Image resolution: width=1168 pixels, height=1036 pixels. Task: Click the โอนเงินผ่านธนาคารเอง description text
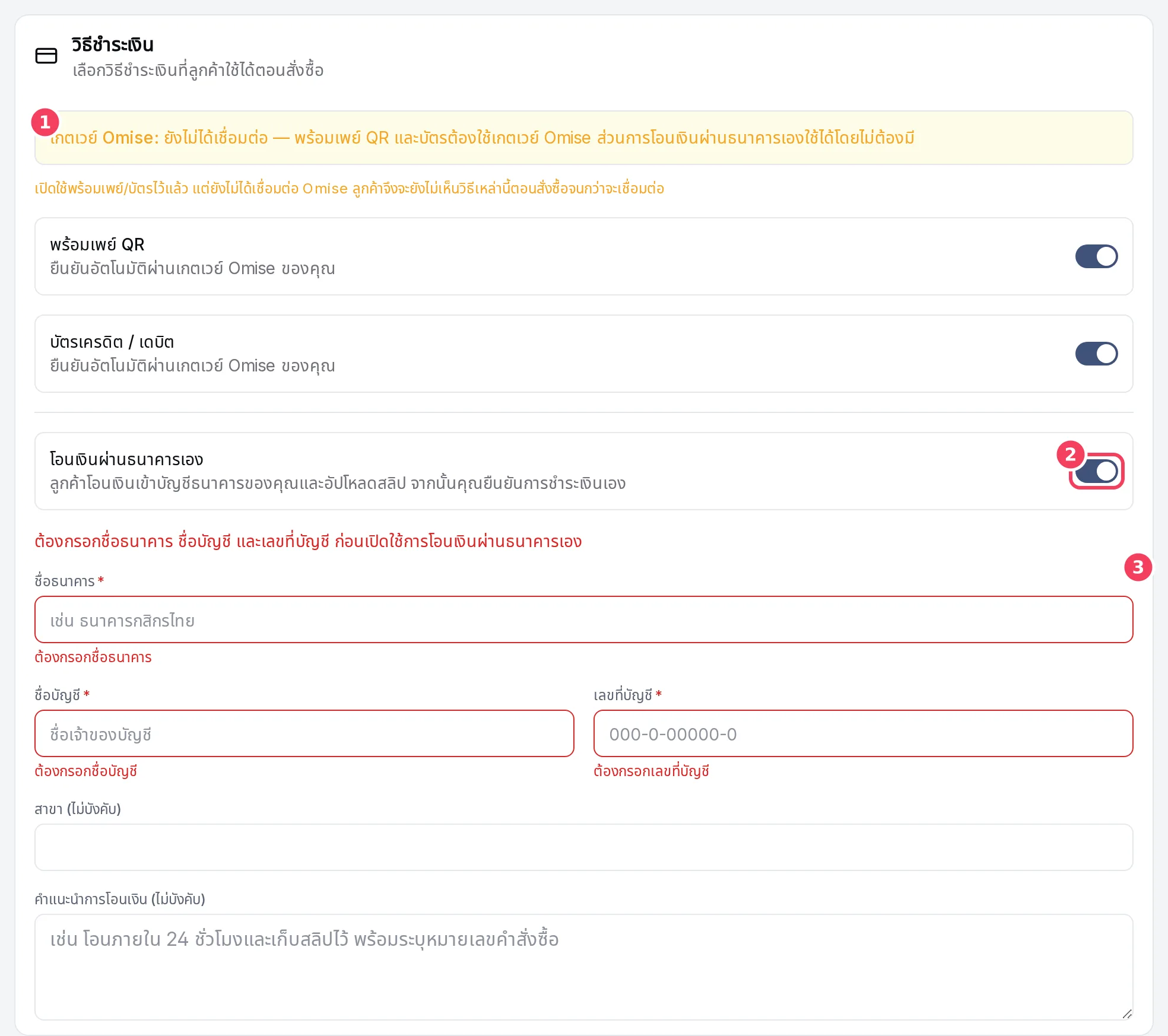(x=338, y=484)
